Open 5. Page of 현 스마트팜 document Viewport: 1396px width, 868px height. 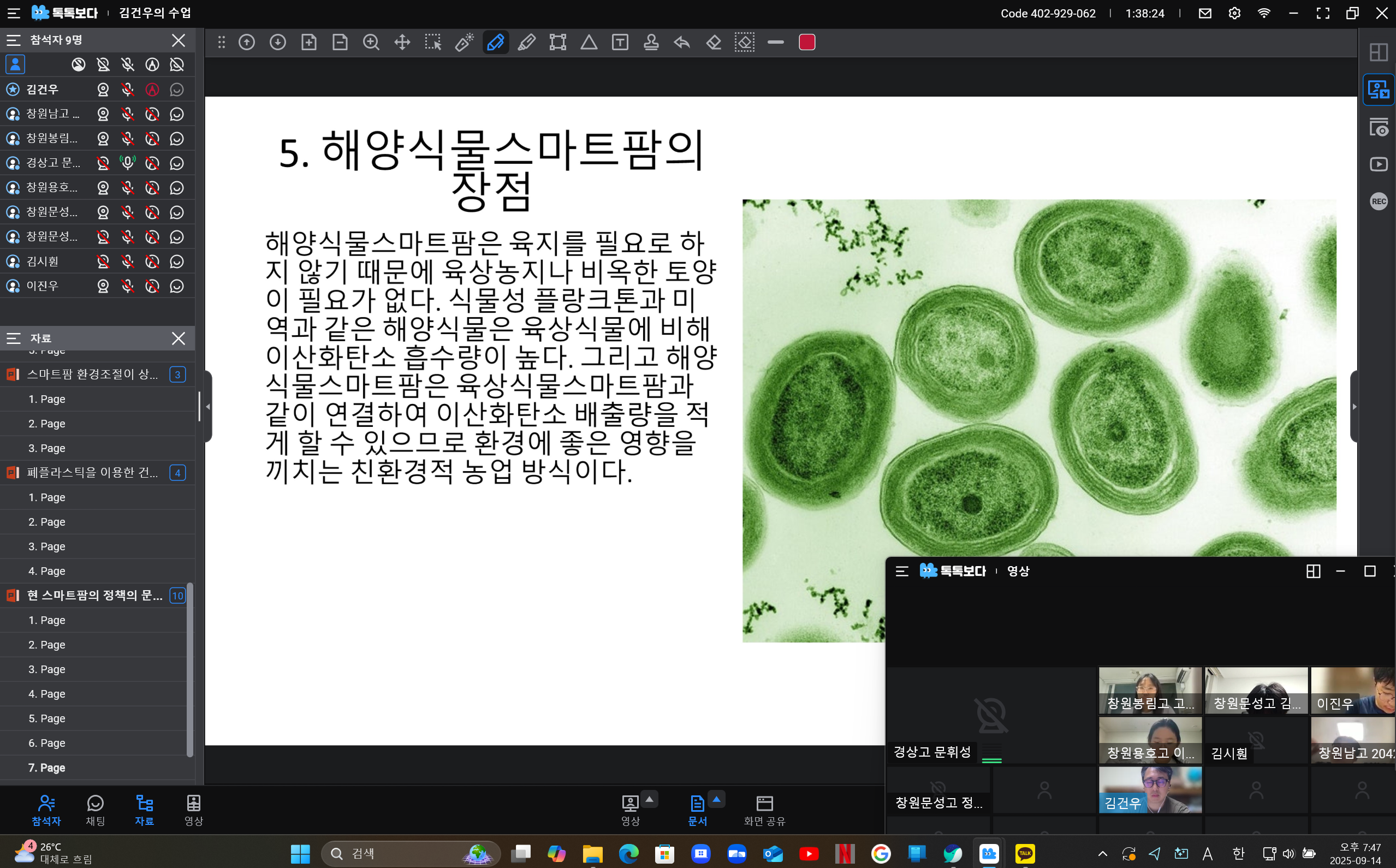click(x=47, y=718)
